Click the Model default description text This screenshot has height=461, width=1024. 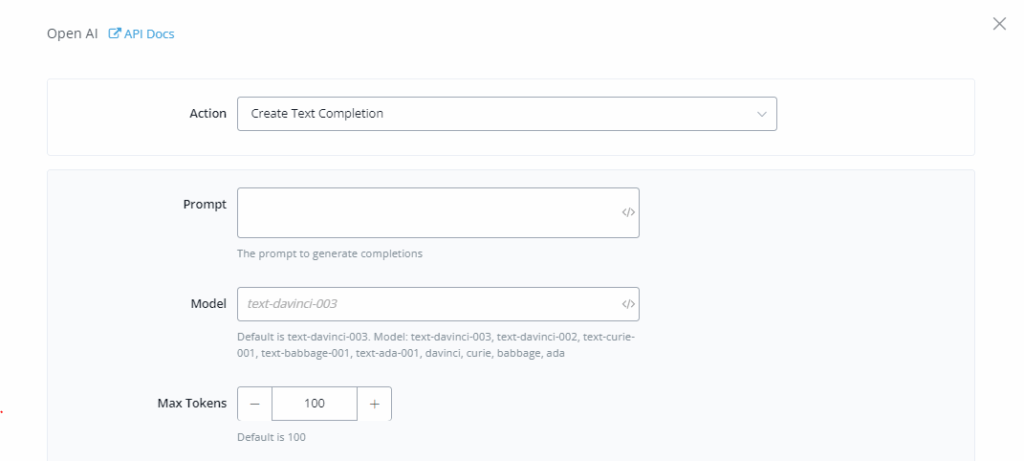tap(436, 345)
